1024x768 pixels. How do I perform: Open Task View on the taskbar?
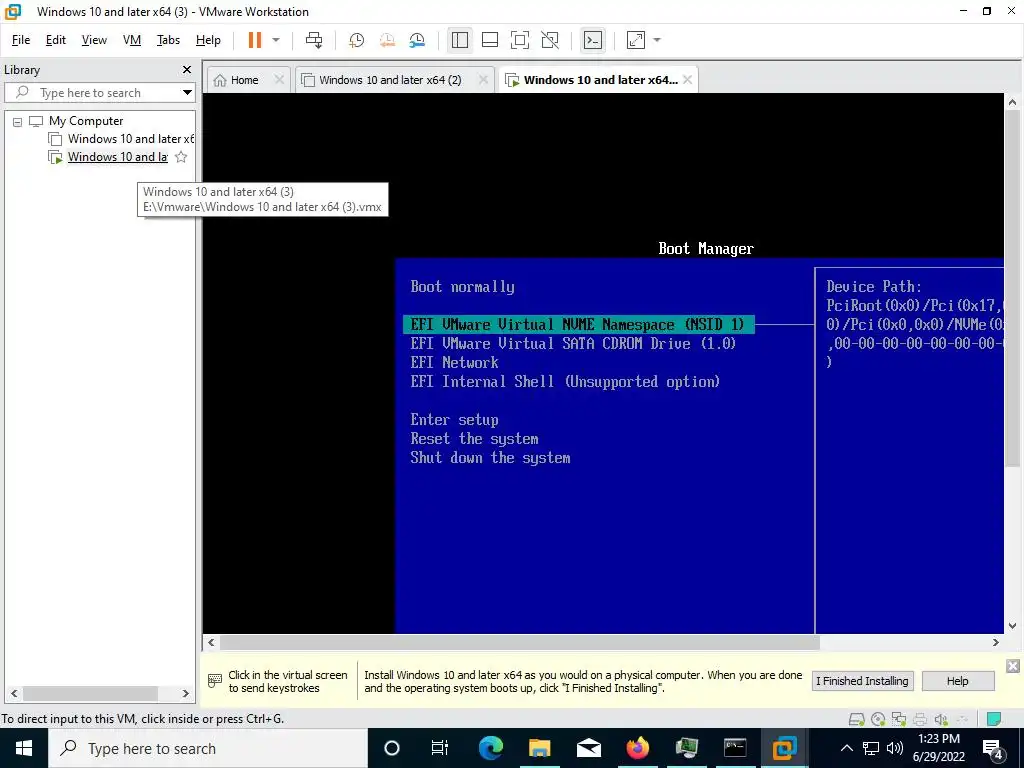pyautogui.click(x=440, y=748)
